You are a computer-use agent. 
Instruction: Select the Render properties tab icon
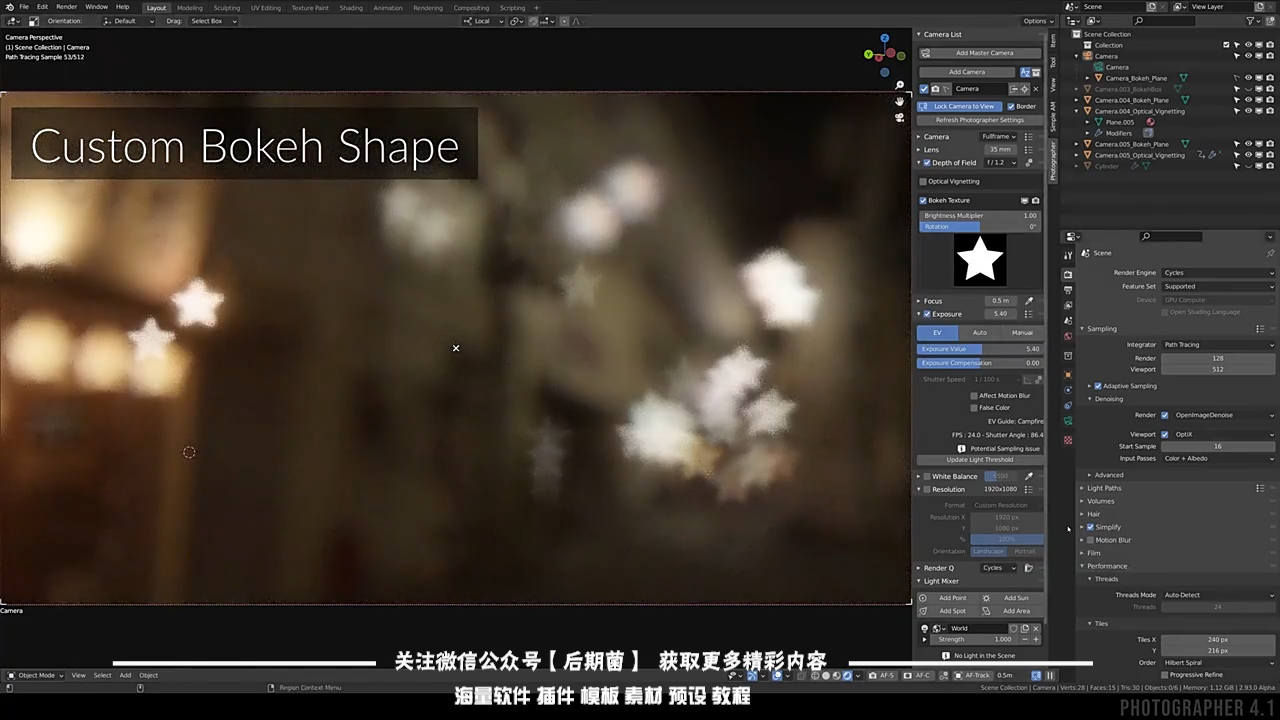(1068, 274)
